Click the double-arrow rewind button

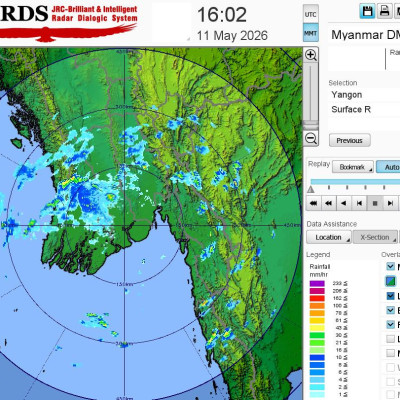[328, 203]
